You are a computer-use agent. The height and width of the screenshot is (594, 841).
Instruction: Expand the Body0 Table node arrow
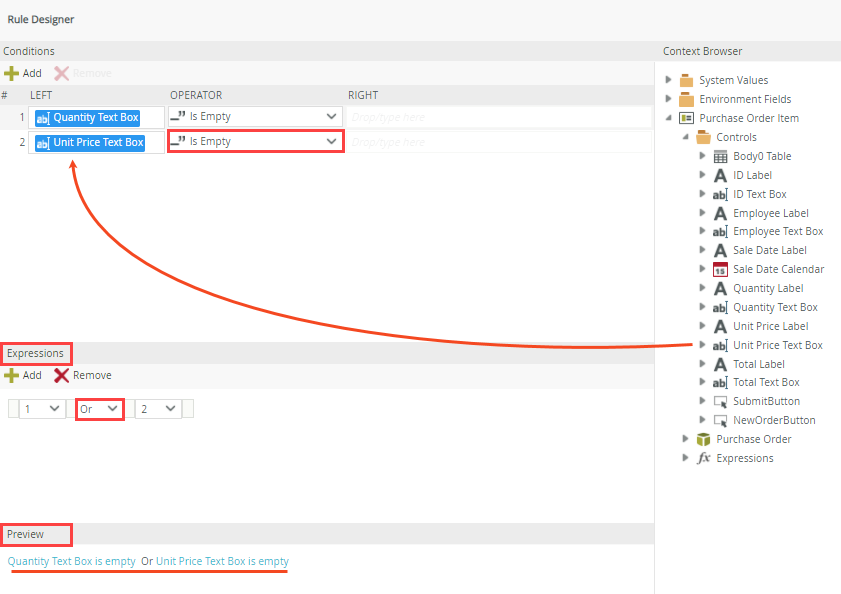(703, 156)
